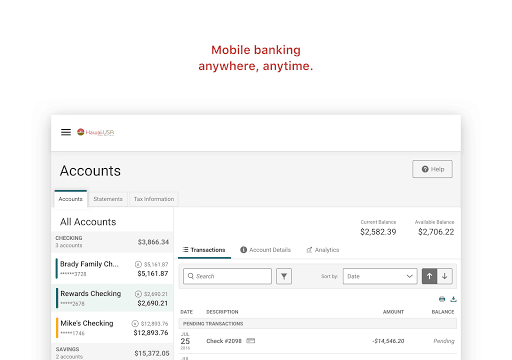512x360 pixels.
Task: Expand the Savings accounts group
Action: pos(112,353)
